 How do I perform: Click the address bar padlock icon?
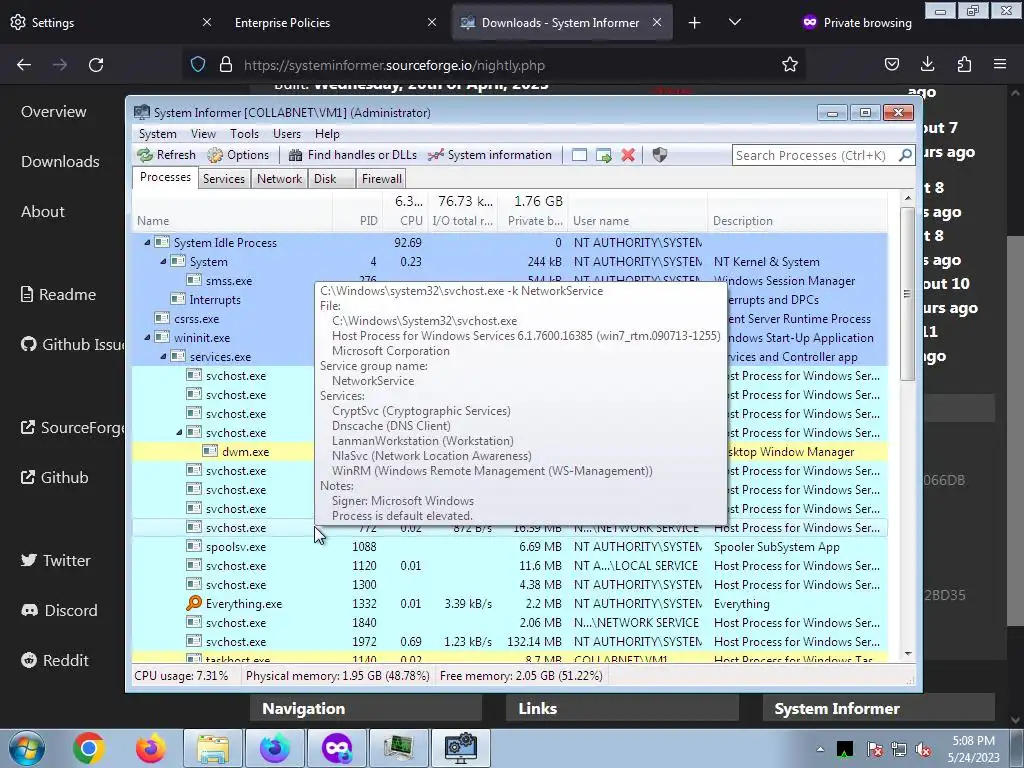pos(226,64)
